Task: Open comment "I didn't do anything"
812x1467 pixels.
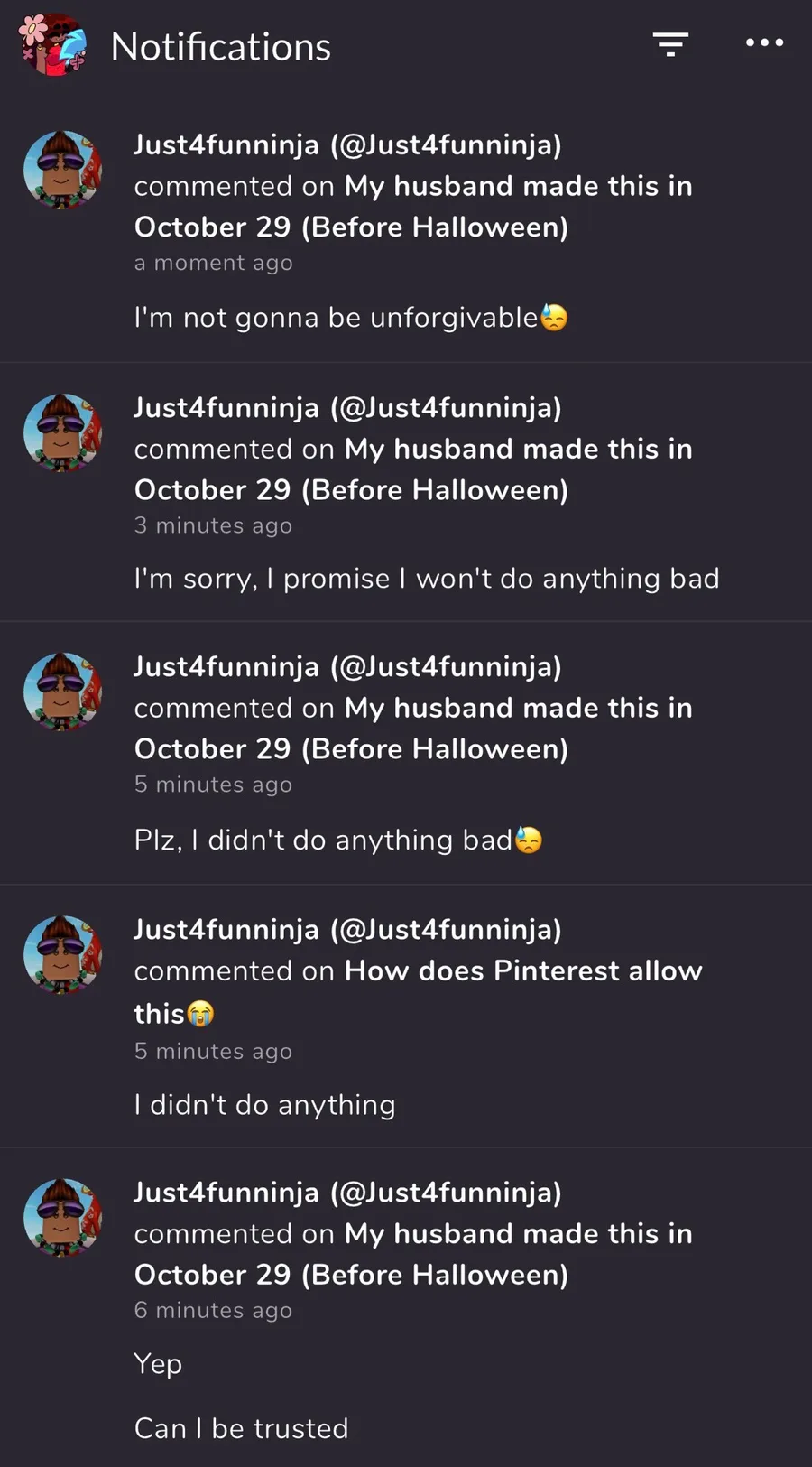Action: [x=264, y=1105]
